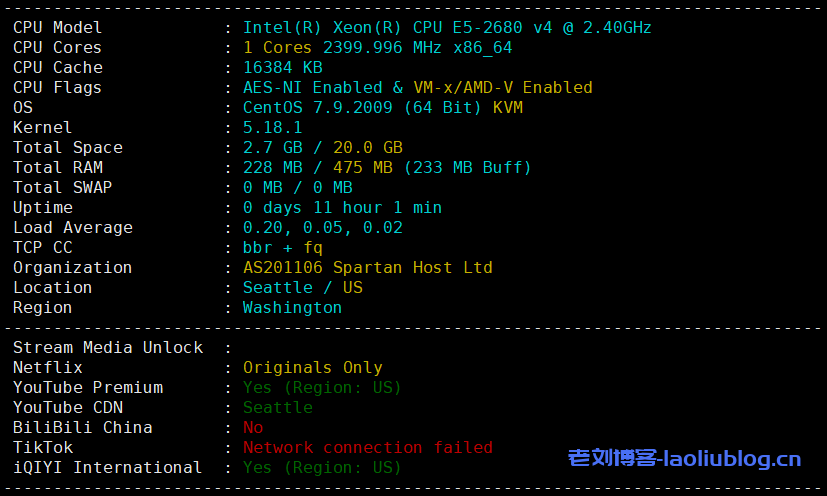The width and height of the screenshot is (827, 496).
Task: Click the 16384 KB cache value
Action: coord(282,68)
